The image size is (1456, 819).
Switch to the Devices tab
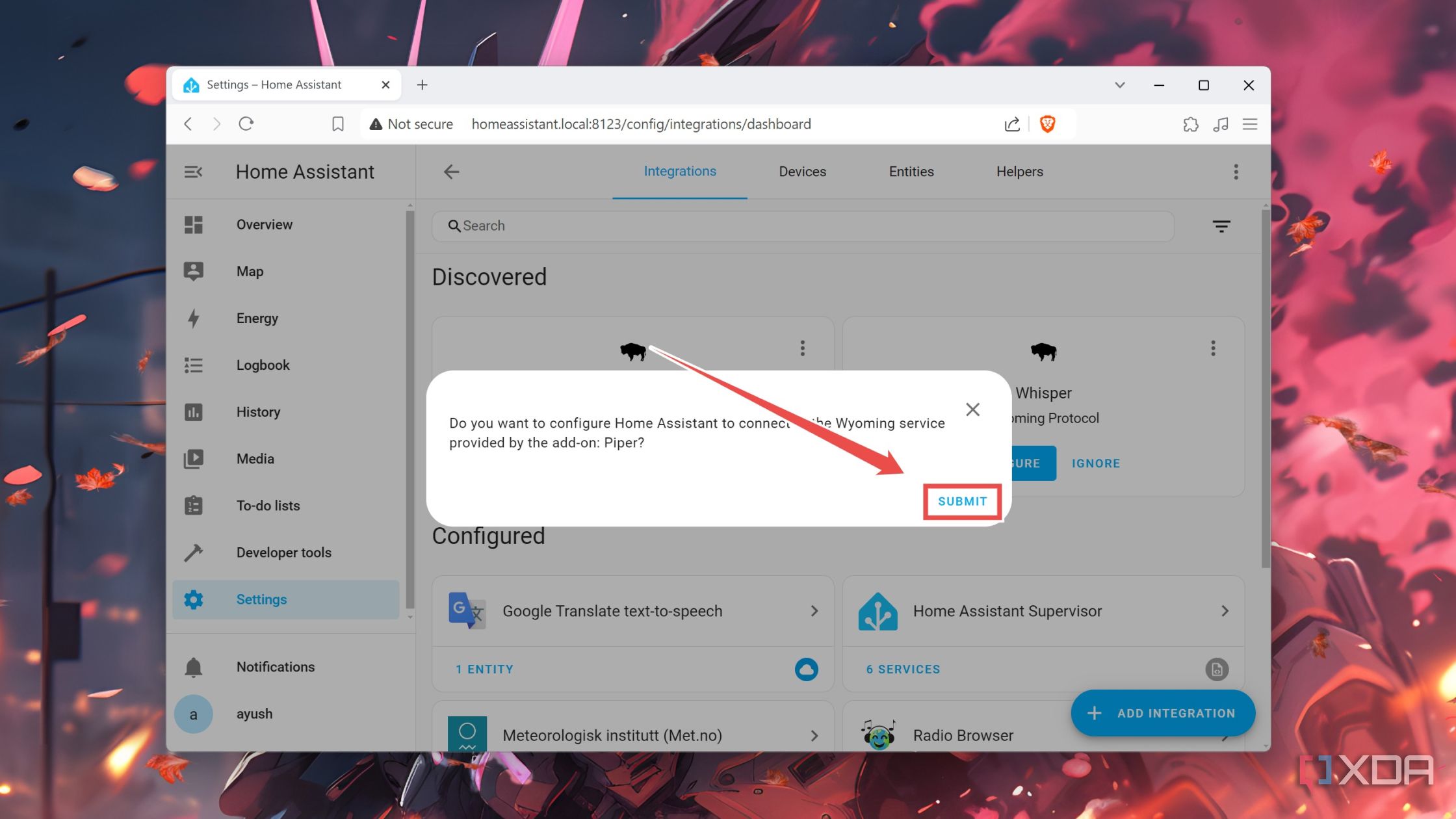pos(802,171)
